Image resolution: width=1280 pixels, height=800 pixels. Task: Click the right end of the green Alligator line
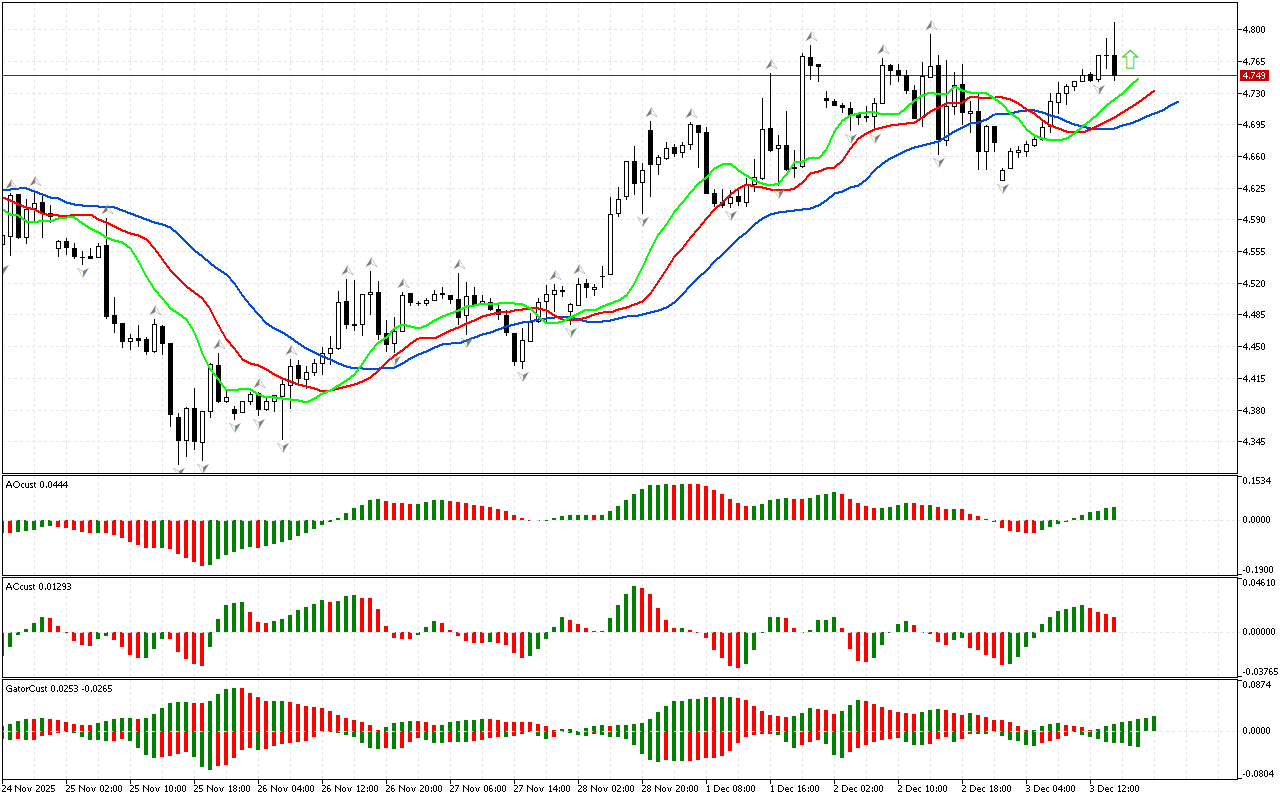[x=1137, y=78]
